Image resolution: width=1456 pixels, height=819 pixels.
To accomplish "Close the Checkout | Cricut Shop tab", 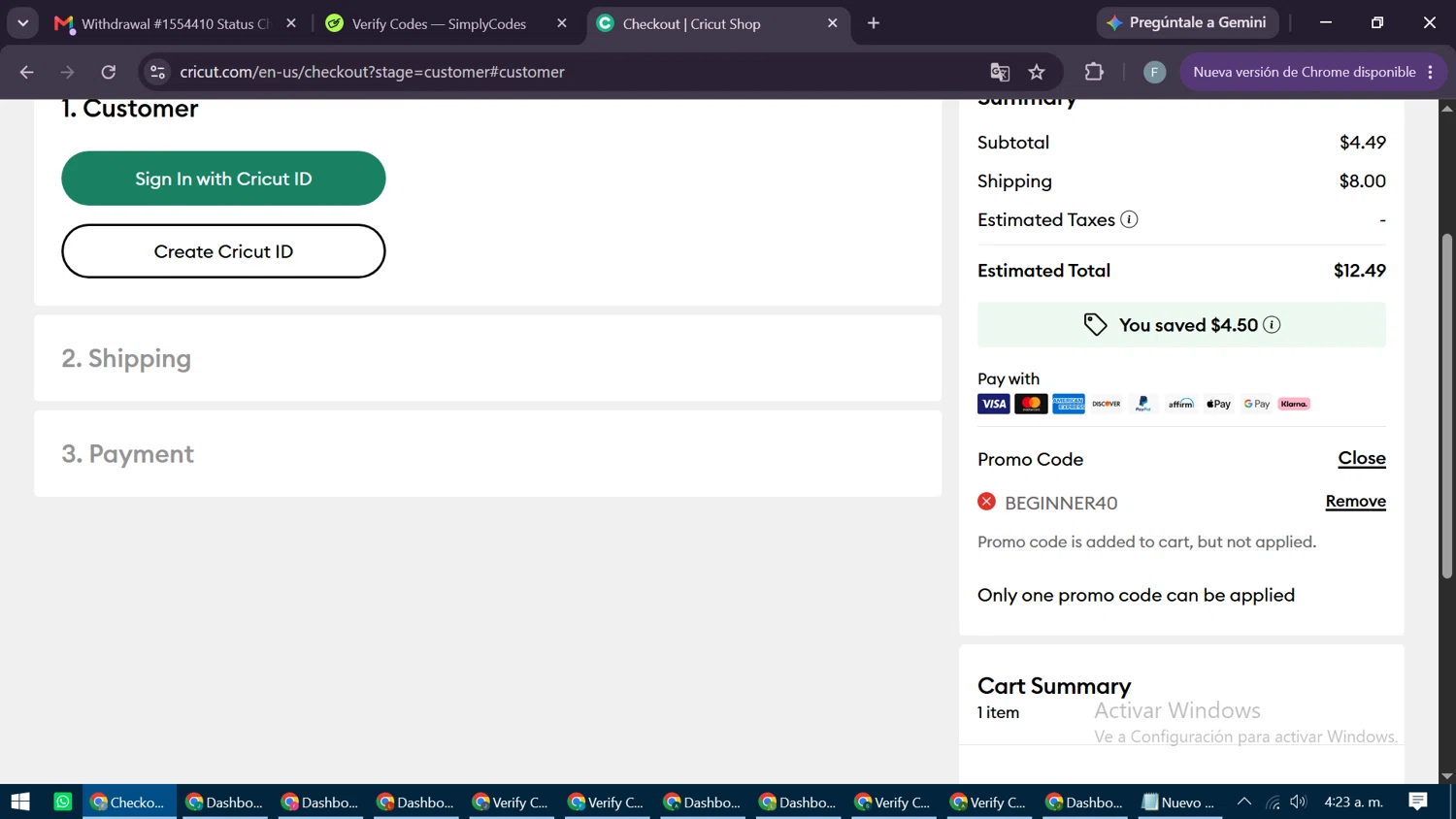I will pyautogui.click(x=832, y=23).
